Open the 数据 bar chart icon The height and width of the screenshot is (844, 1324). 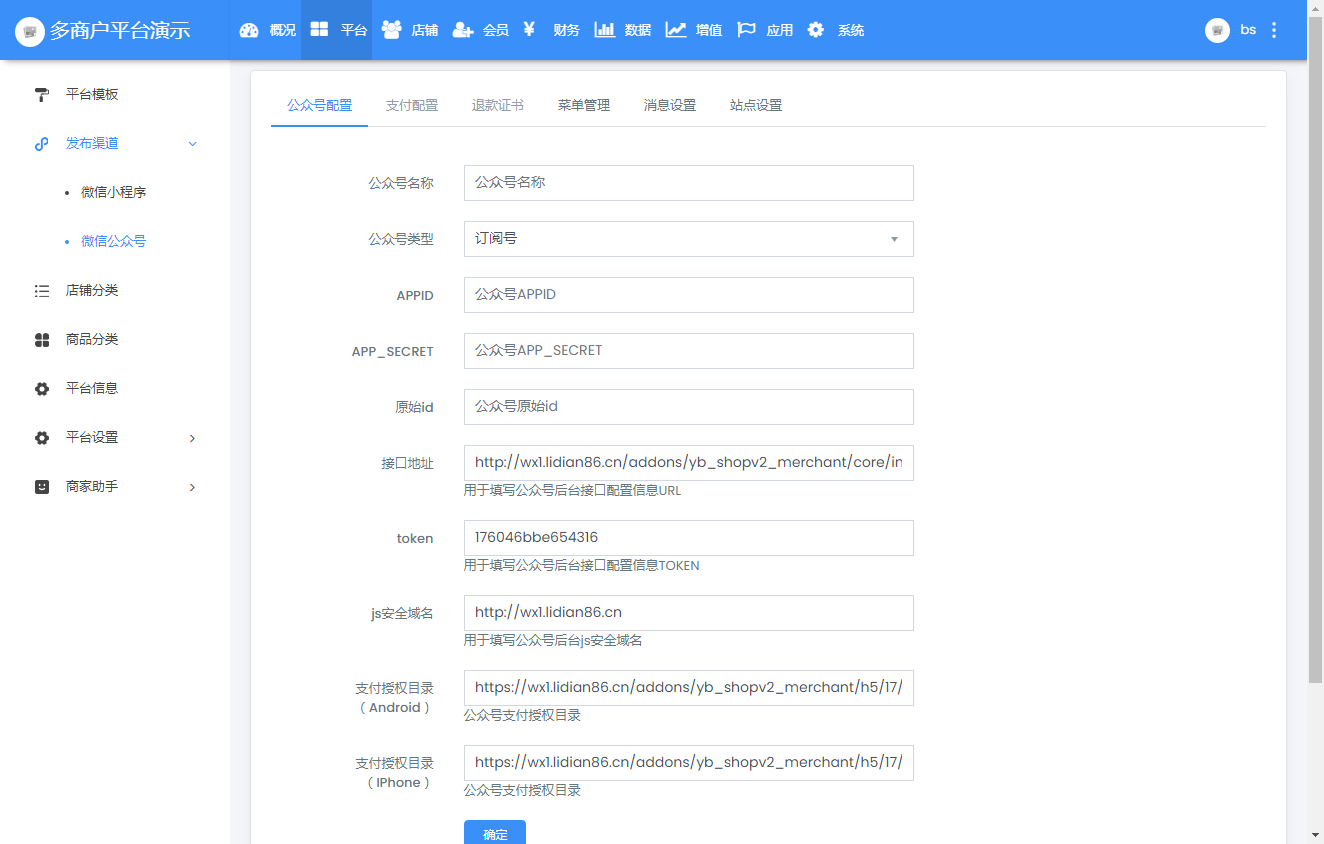[x=604, y=30]
